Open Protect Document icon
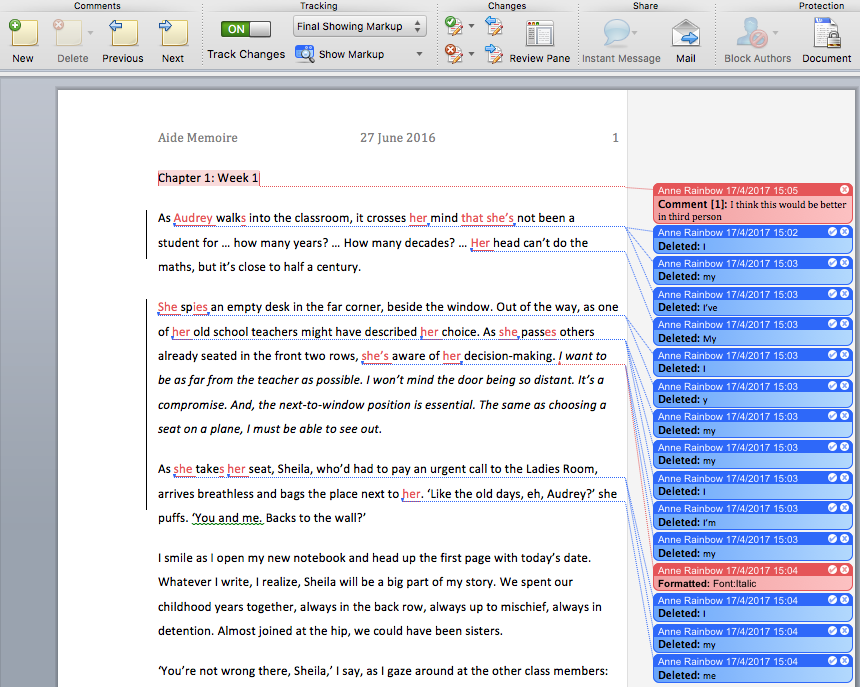Image resolution: width=860 pixels, height=687 pixels. click(827, 33)
